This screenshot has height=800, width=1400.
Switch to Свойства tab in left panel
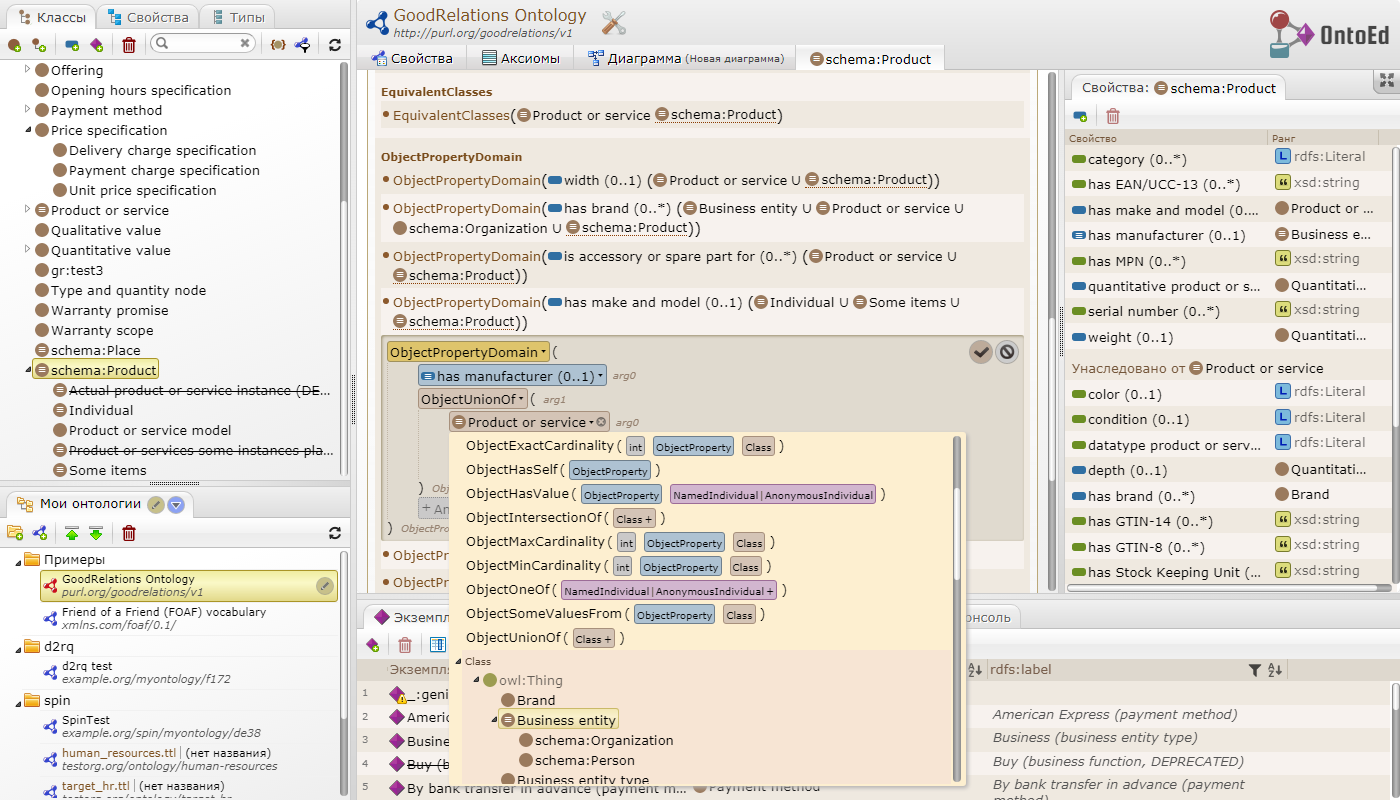tap(147, 17)
